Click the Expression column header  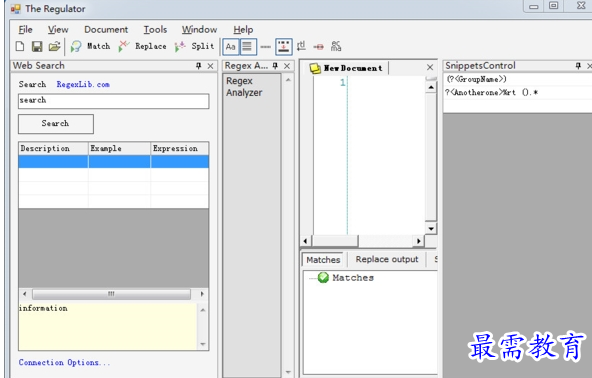[x=179, y=148]
